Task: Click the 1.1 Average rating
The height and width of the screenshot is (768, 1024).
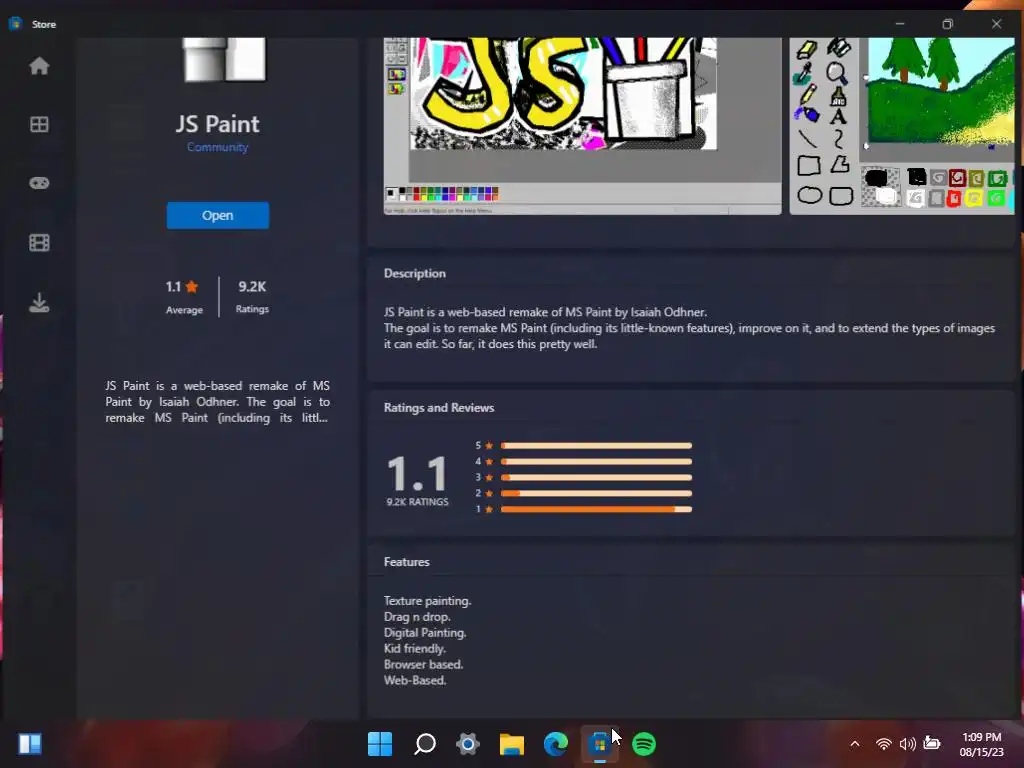Action: (184, 296)
